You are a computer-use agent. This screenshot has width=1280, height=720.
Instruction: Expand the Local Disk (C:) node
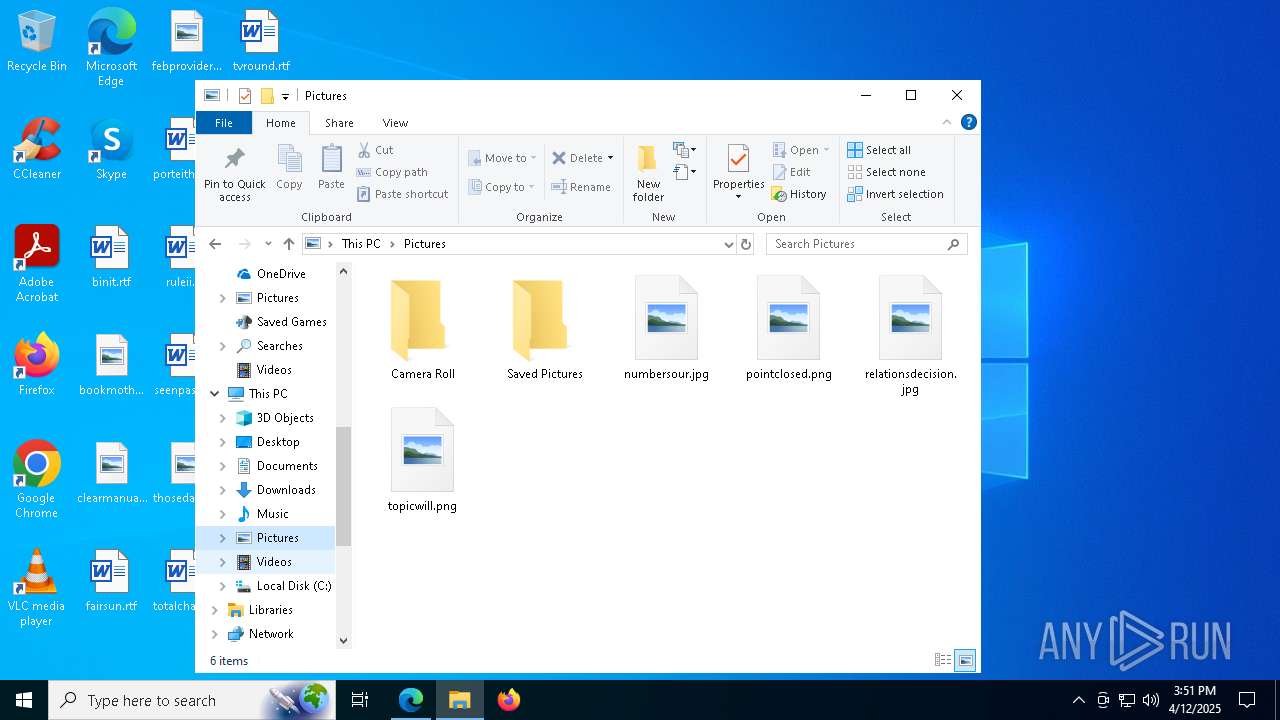tap(222, 586)
